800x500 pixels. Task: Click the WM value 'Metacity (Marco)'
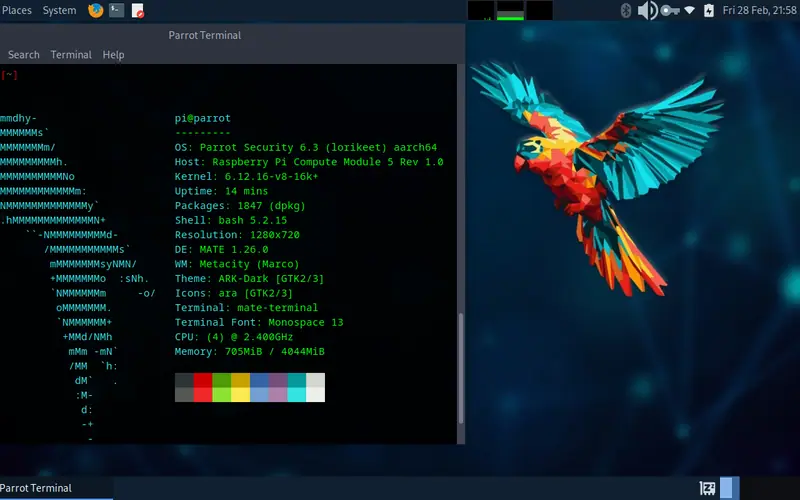coord(249,264)
